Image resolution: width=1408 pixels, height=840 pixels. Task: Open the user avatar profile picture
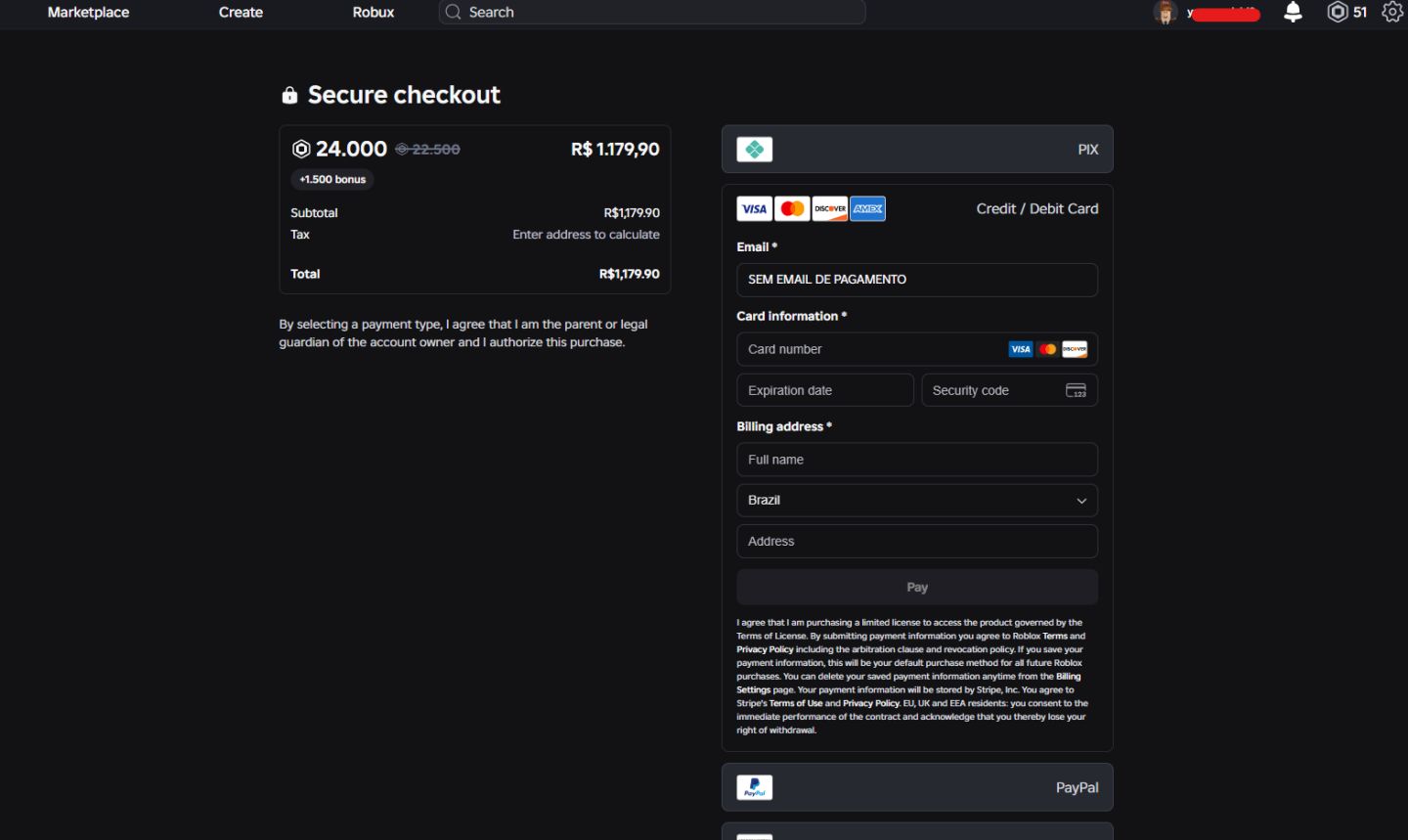point(1165,13)
